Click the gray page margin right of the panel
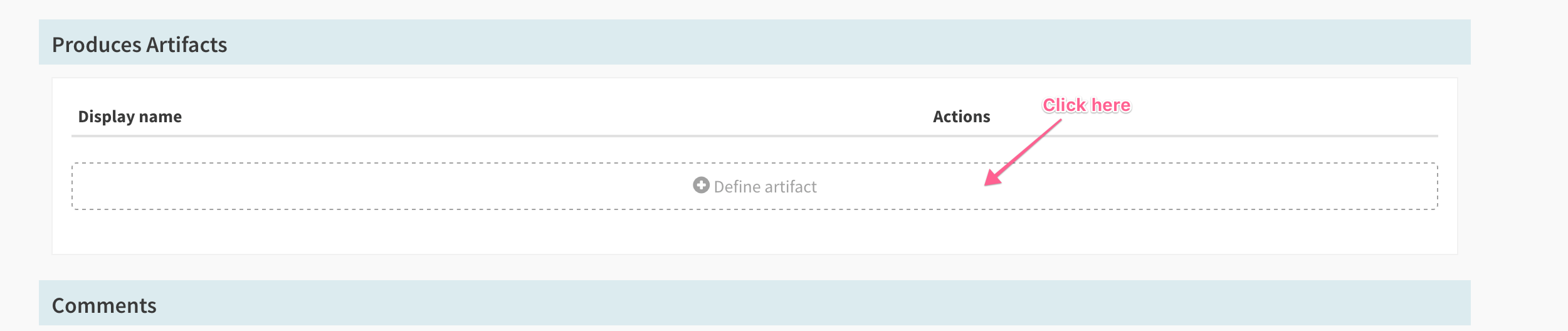Image resolution: width=1568 pixels, height=331 pixels. (x=1517, y=163)
